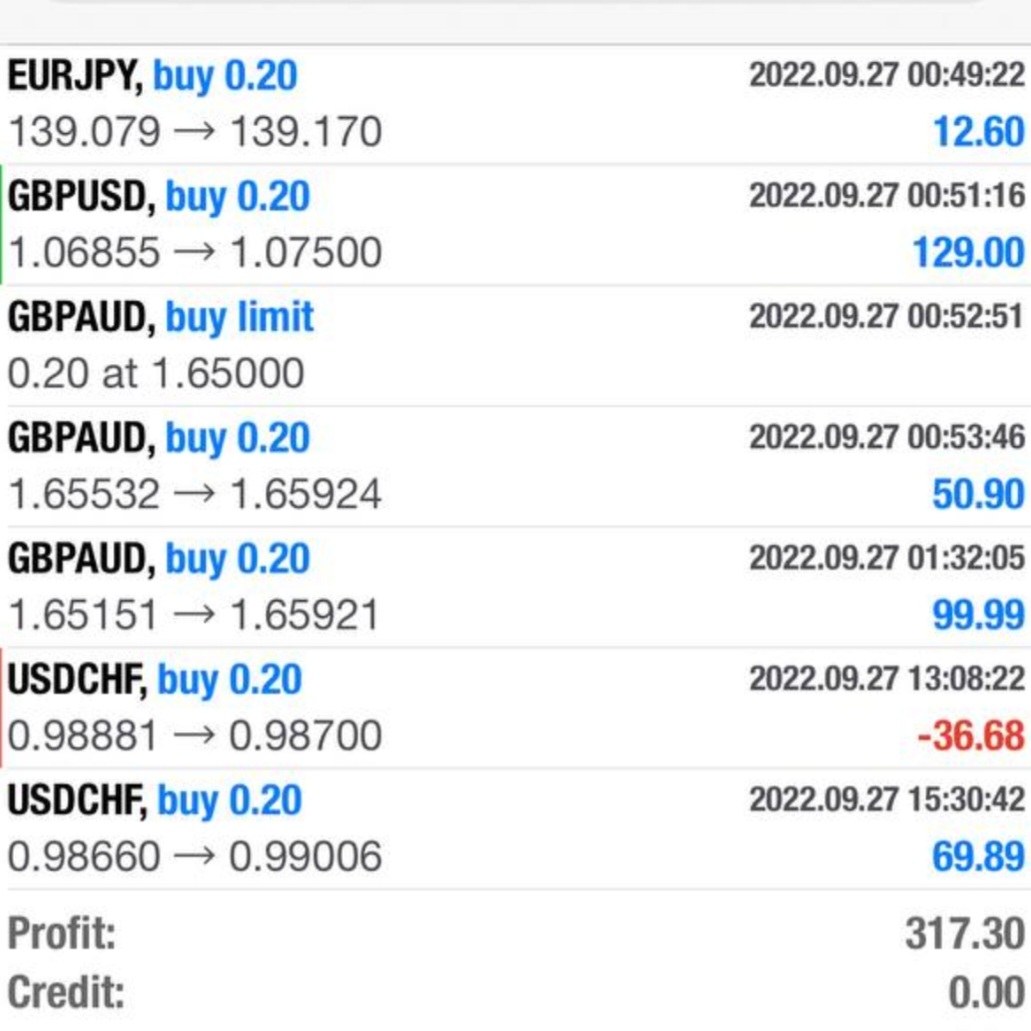Tap the 12.60 profit value
Image resolution: width=1031 pixels, height=1031 pixels.
(979, 132)
